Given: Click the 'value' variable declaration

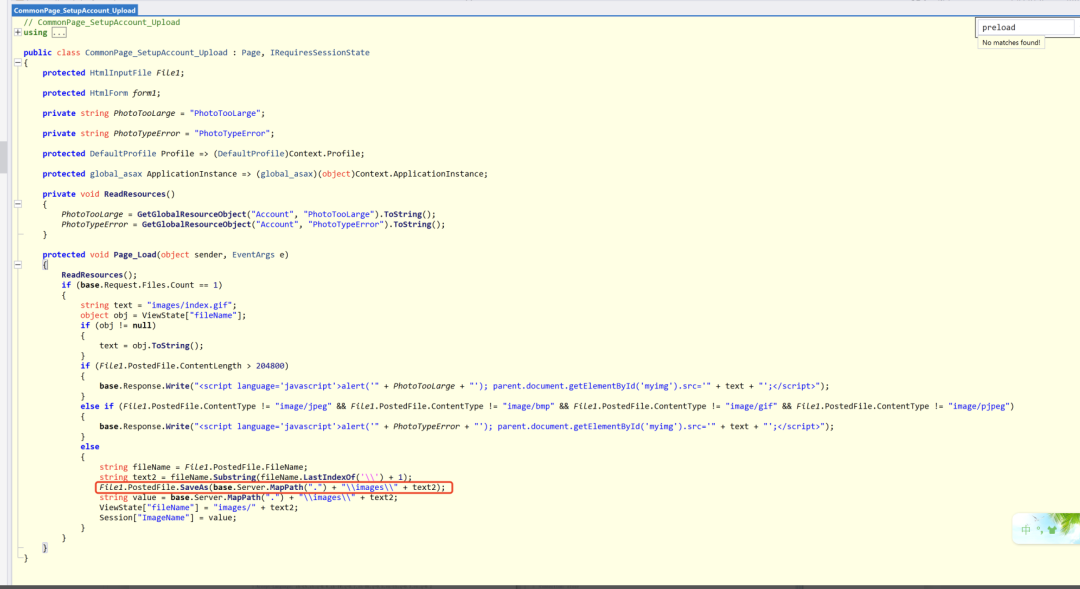Looking at the screenshot, I should click(x=145, y=497).
